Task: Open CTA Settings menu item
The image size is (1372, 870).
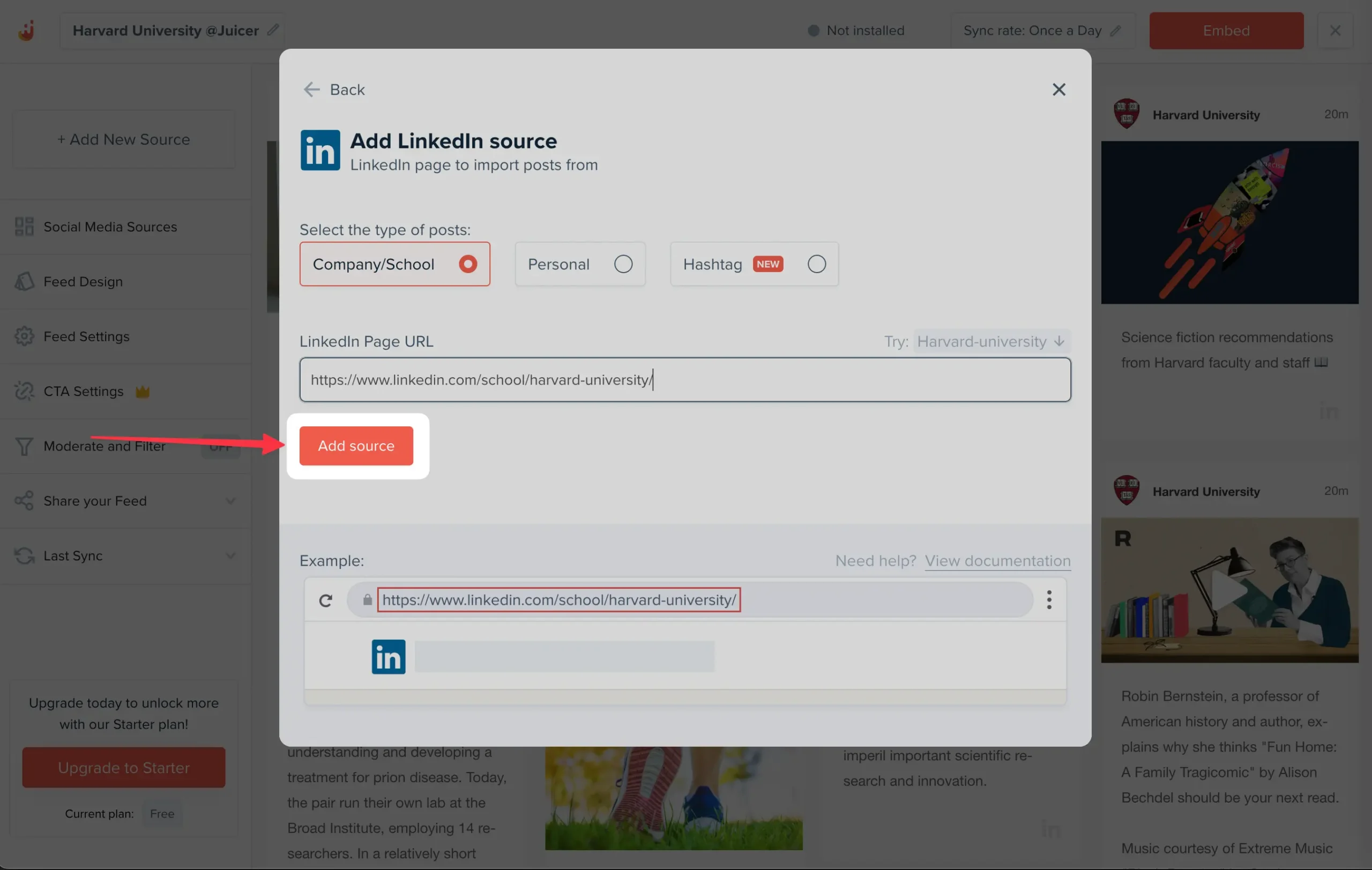Action: [125, 391]
